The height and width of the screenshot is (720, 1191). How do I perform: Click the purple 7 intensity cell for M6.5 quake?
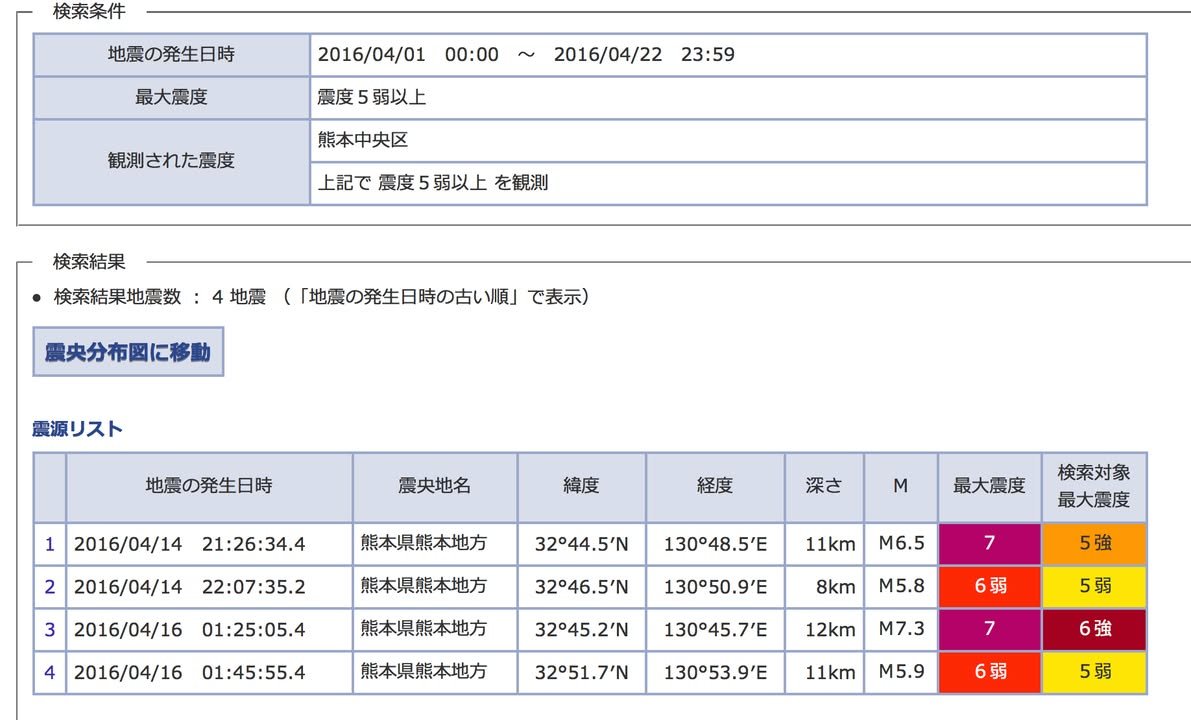989,544
